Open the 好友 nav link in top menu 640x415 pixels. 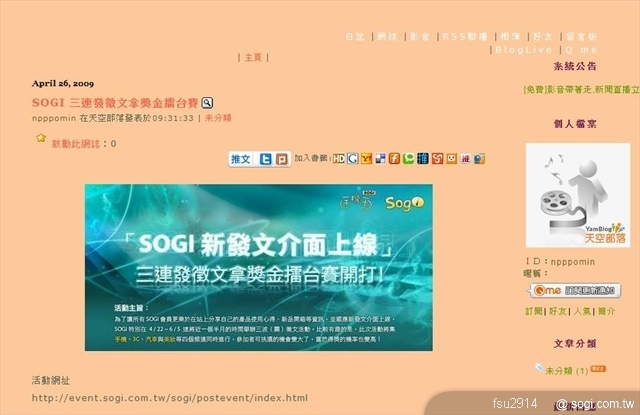pos(543,37)
